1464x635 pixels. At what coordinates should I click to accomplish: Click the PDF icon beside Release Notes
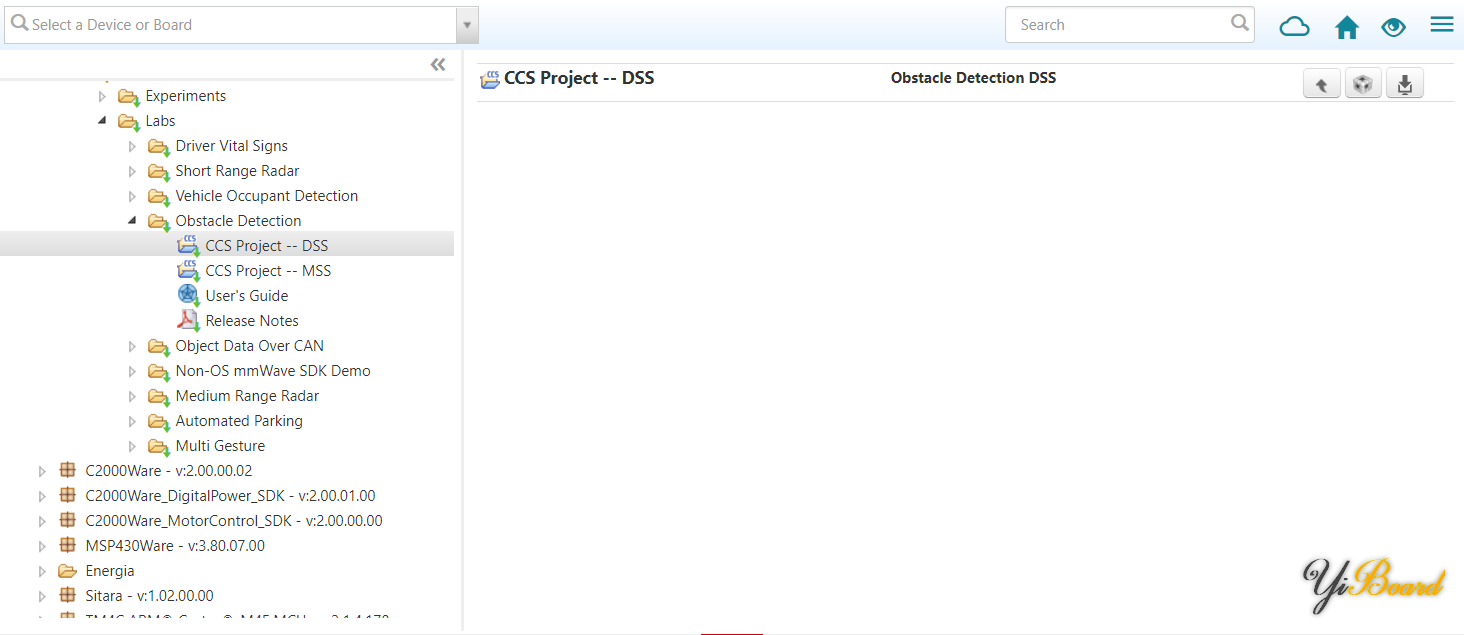click(188, 320)
